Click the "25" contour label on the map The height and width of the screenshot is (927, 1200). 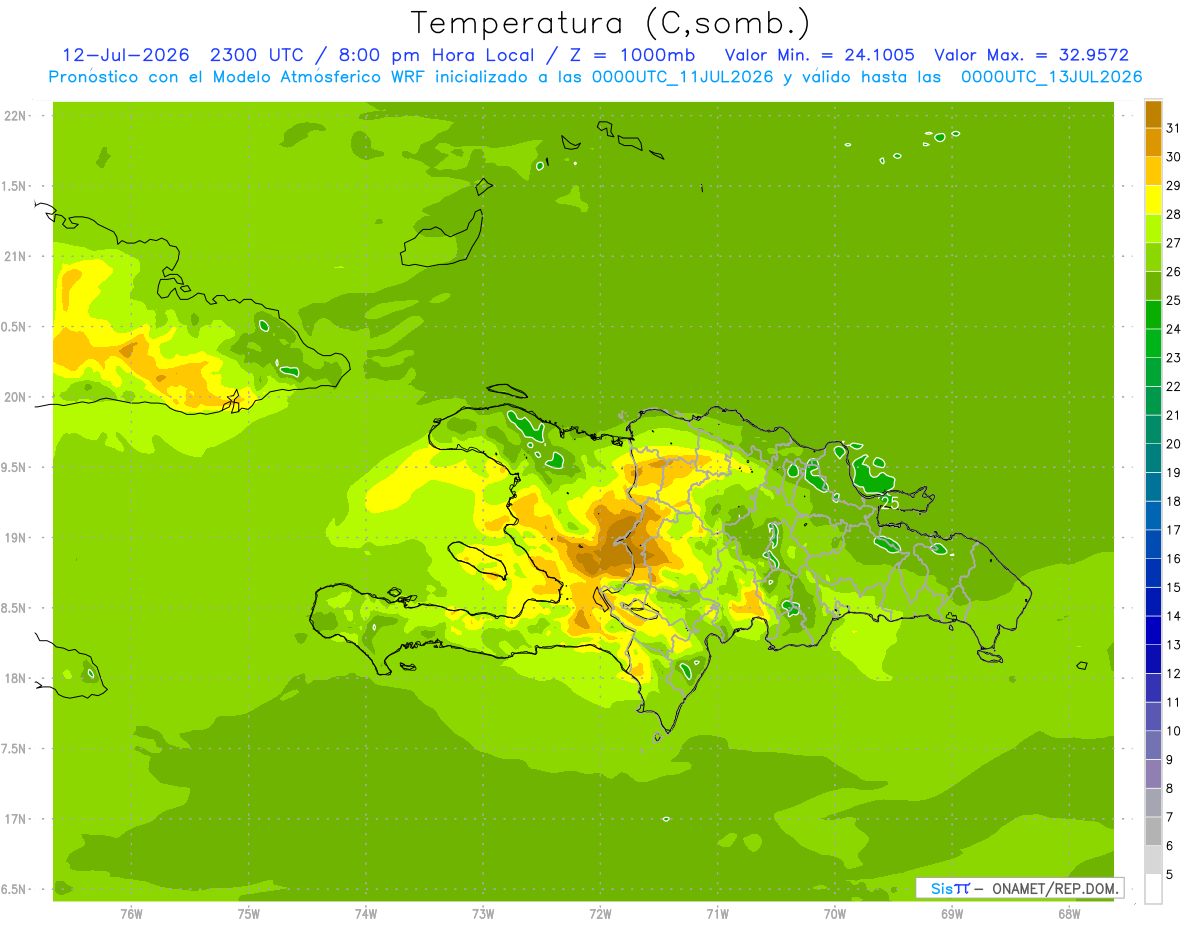889,503
